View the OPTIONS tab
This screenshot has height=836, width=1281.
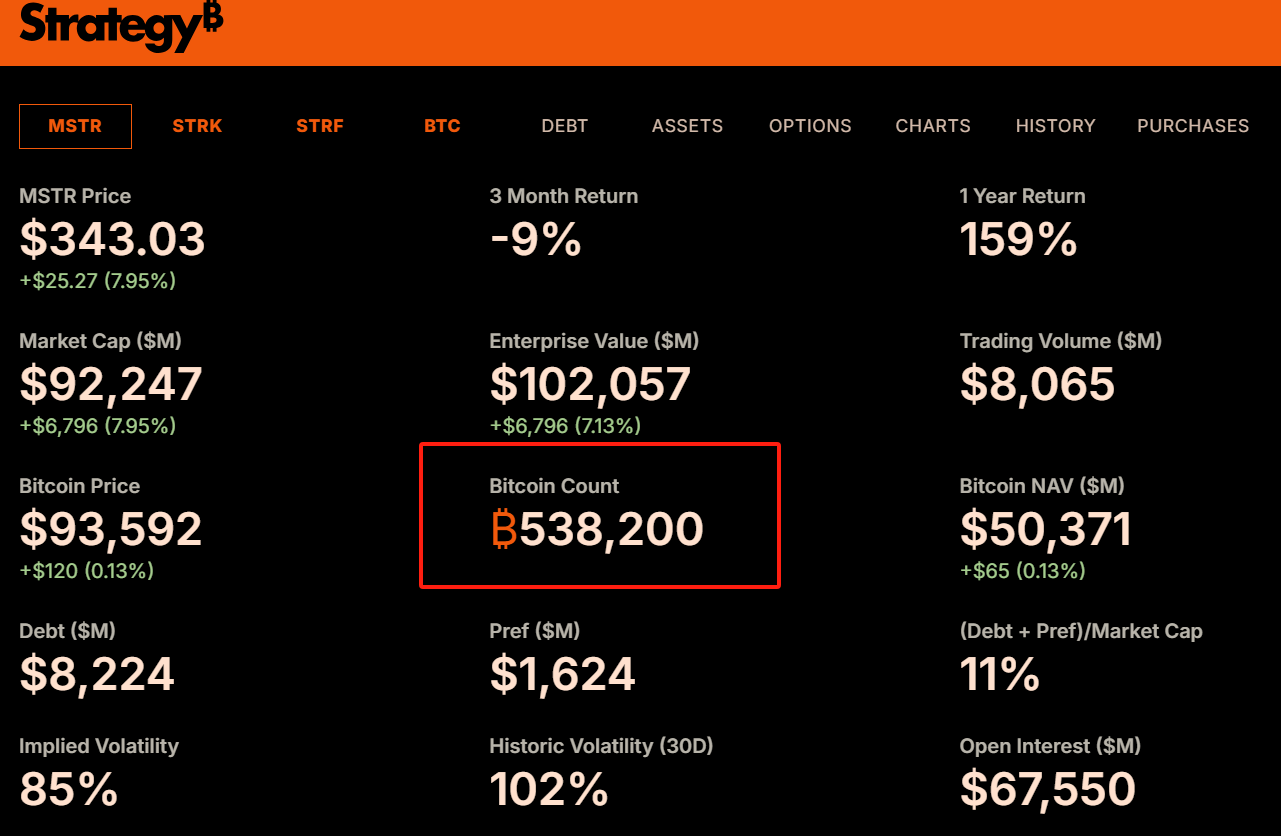pyautogui.click(x=810, y=126)
